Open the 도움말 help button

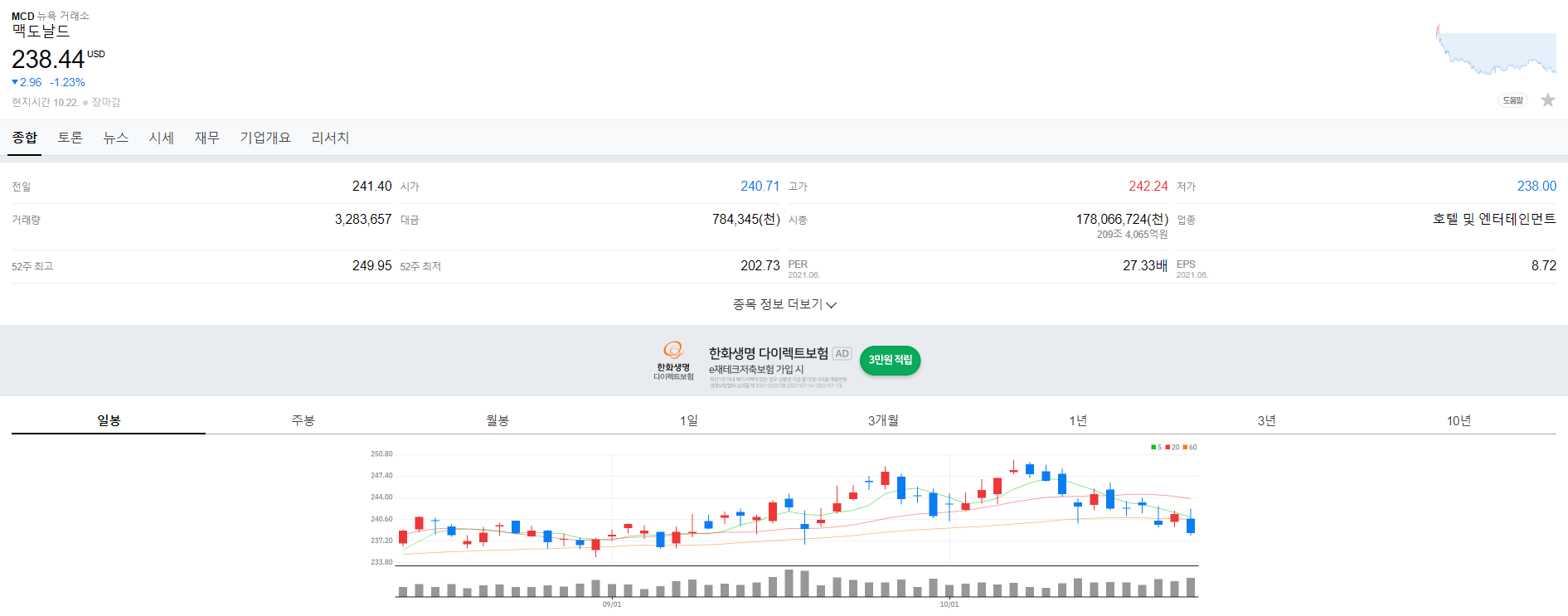coord(1512,100)
